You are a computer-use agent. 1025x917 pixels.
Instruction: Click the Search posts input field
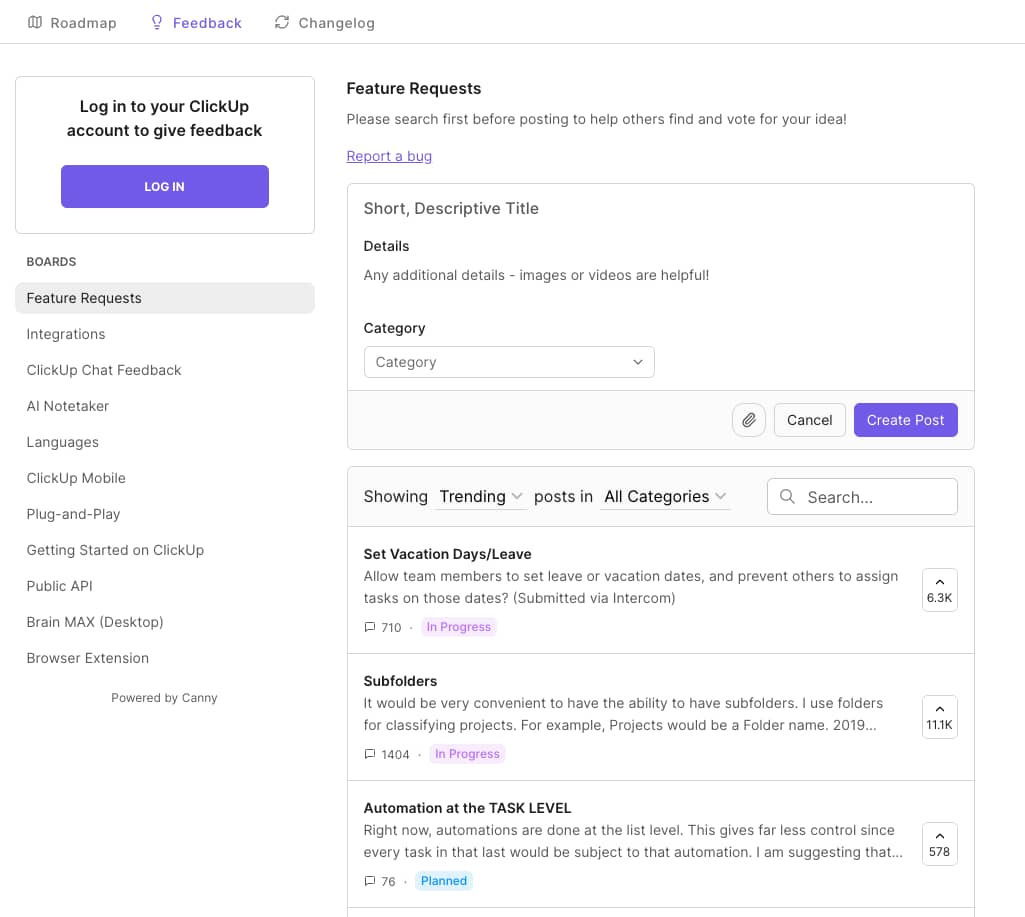(x=870, y=496)
